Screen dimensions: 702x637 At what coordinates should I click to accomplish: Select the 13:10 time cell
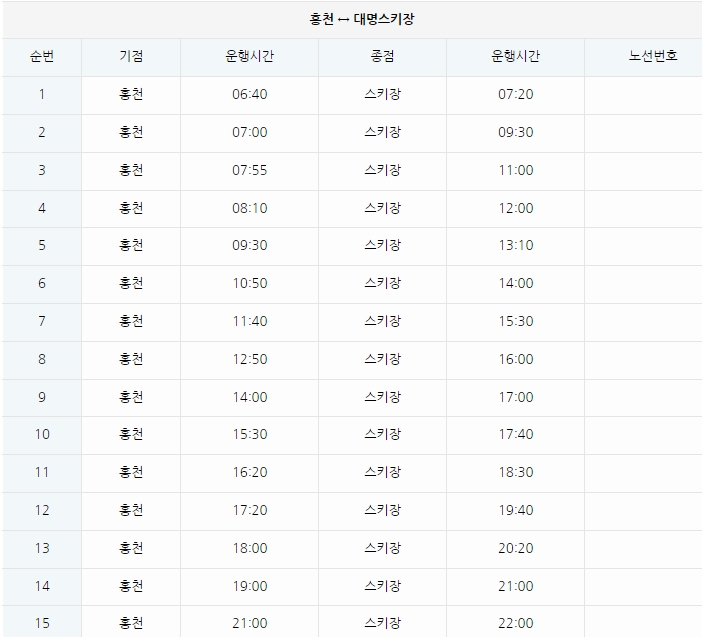(515, 245)
